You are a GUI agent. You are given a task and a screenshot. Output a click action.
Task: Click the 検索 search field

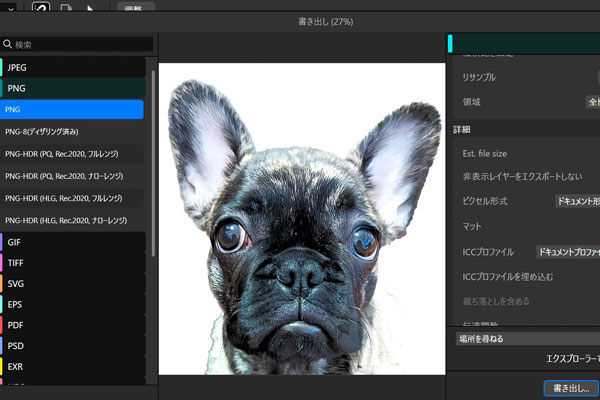coord(77,44)
